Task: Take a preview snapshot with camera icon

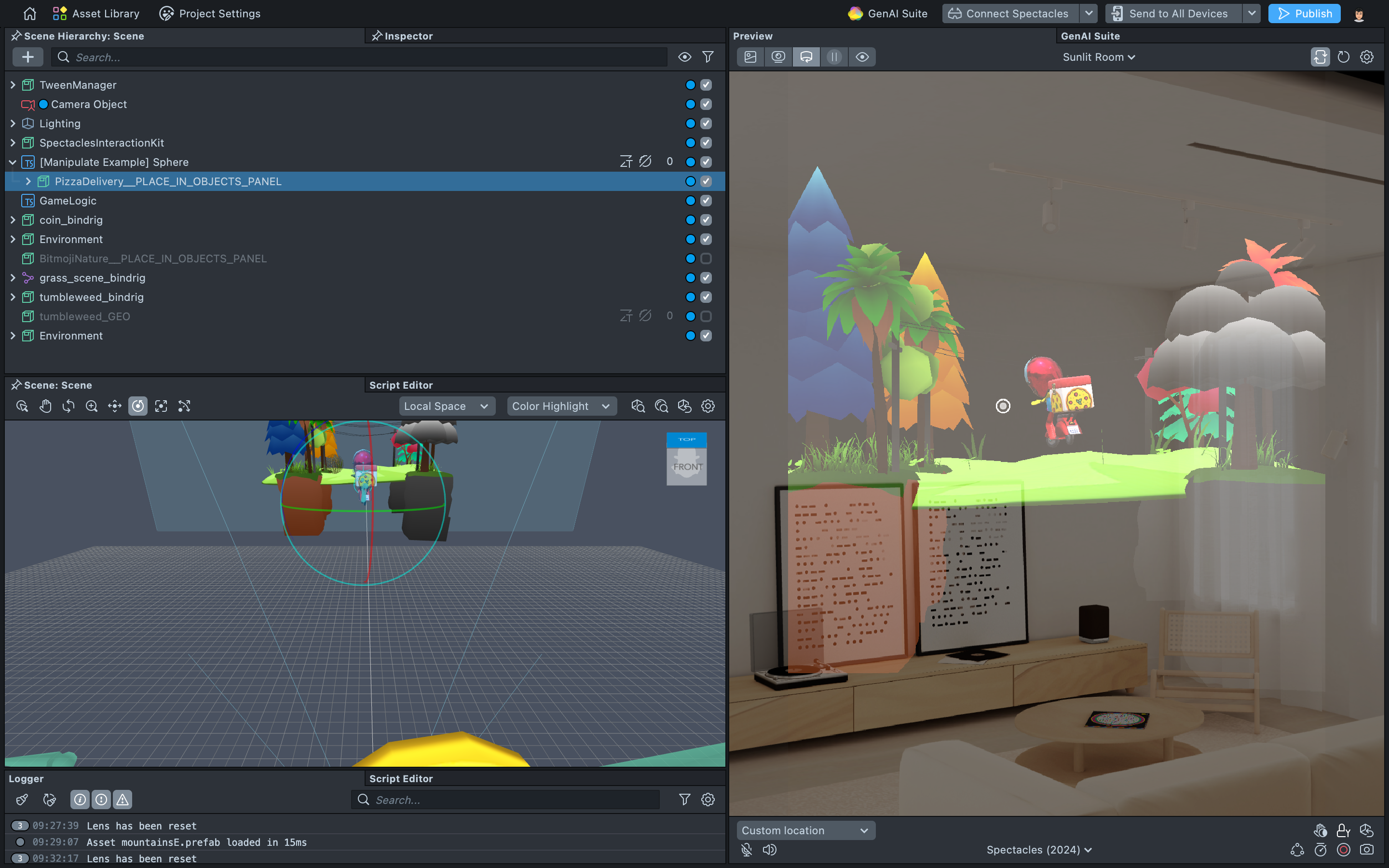Action: [x=1367, y=850]
